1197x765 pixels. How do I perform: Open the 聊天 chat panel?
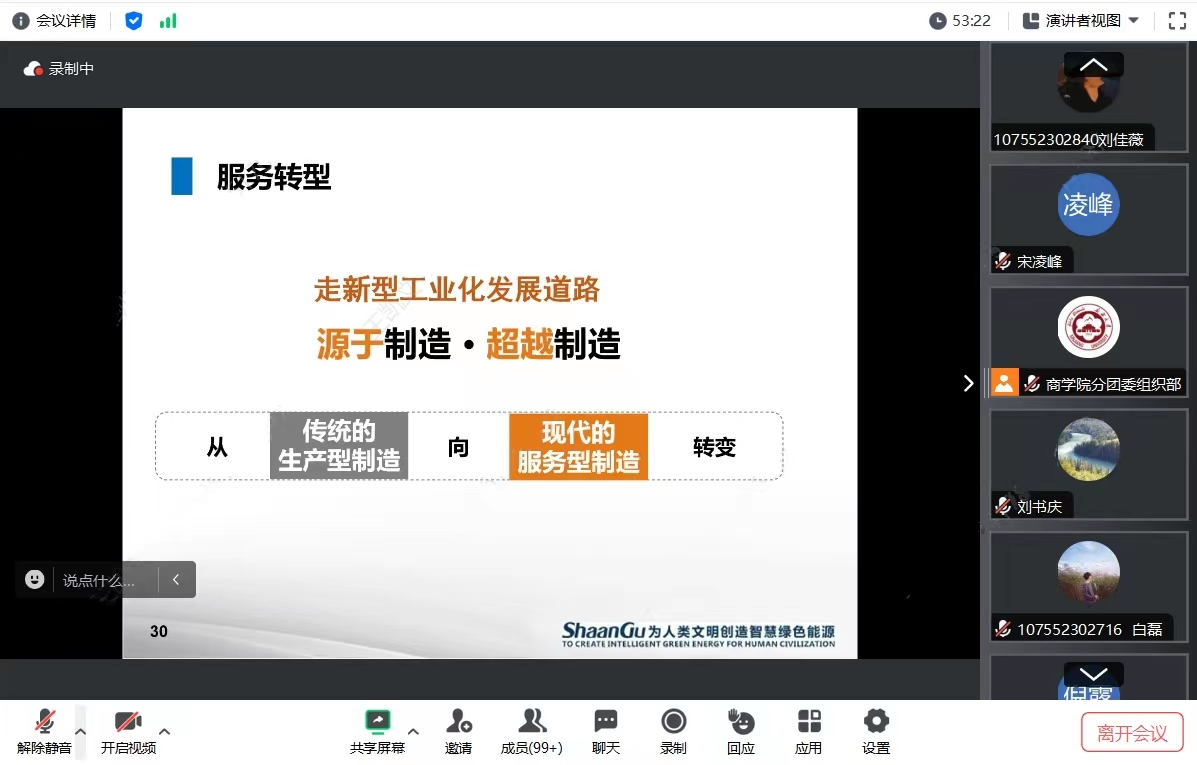coord(606,730)
